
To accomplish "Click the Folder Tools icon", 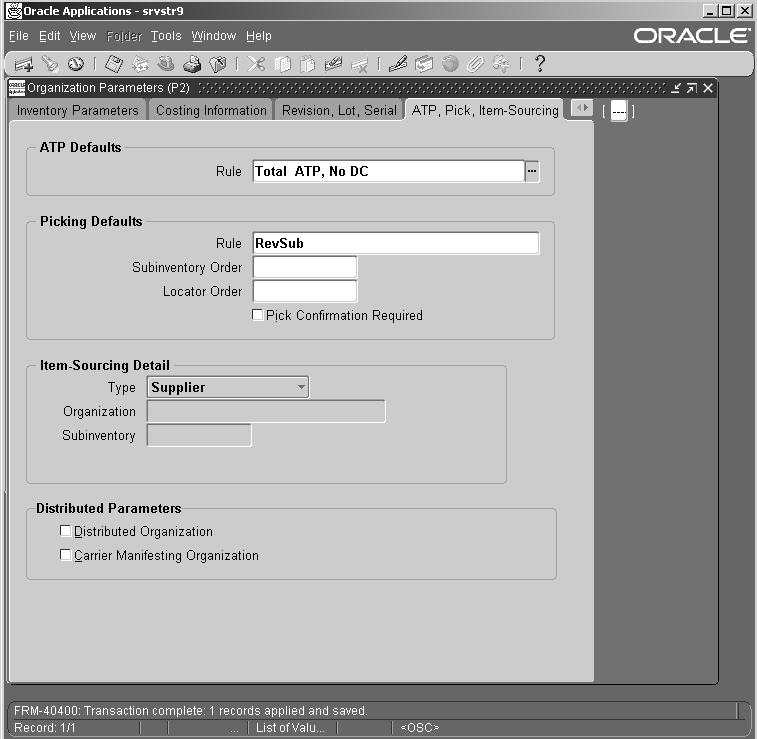I will [x=501, y=64].
